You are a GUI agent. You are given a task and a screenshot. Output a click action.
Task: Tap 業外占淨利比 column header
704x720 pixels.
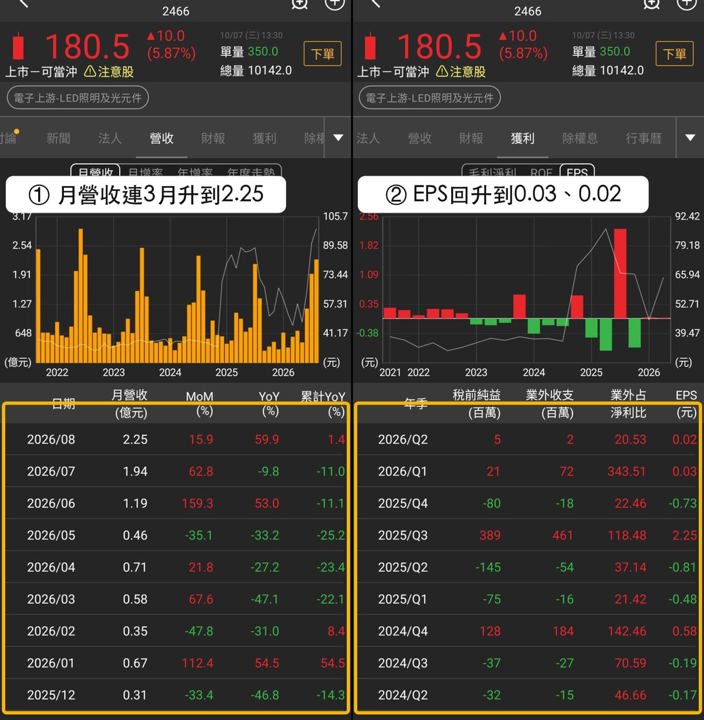coord(628,404)
